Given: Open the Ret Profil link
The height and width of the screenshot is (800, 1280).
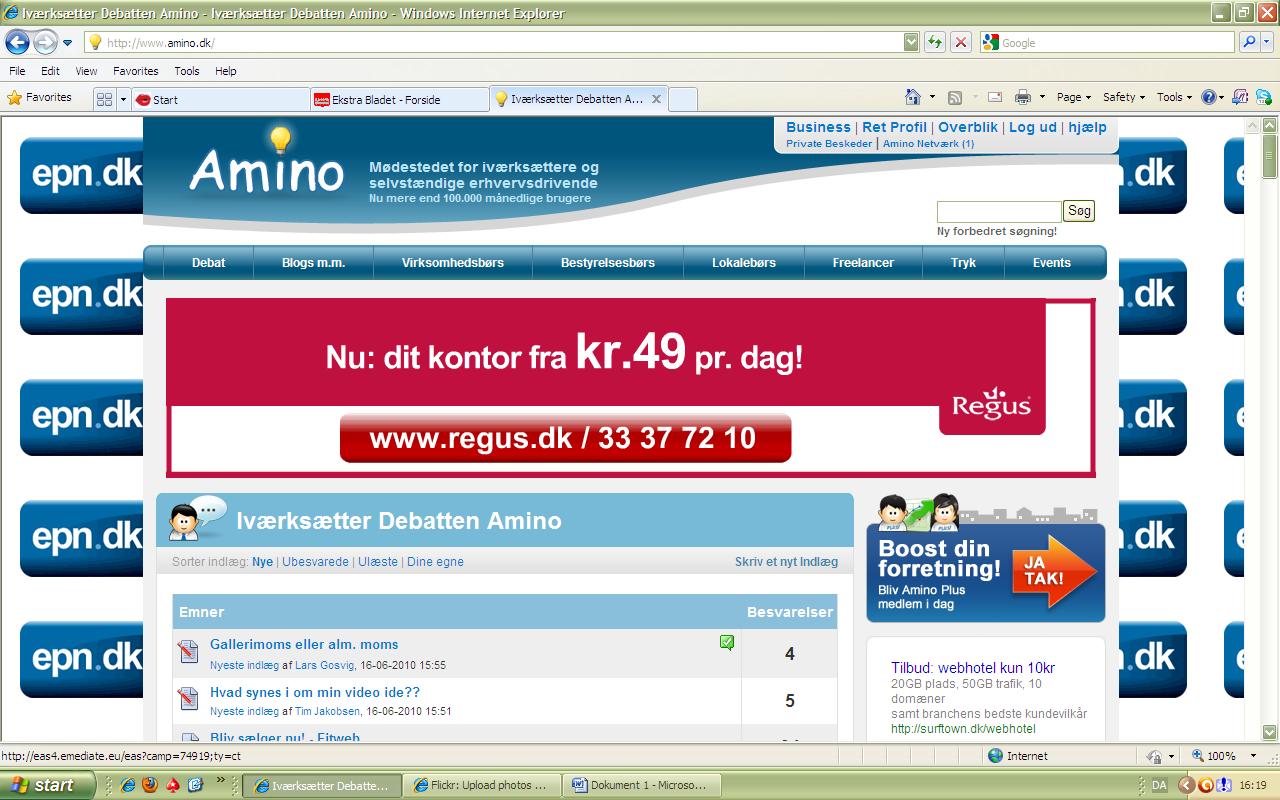Looking at the screenshot, I should click(894, 127).
